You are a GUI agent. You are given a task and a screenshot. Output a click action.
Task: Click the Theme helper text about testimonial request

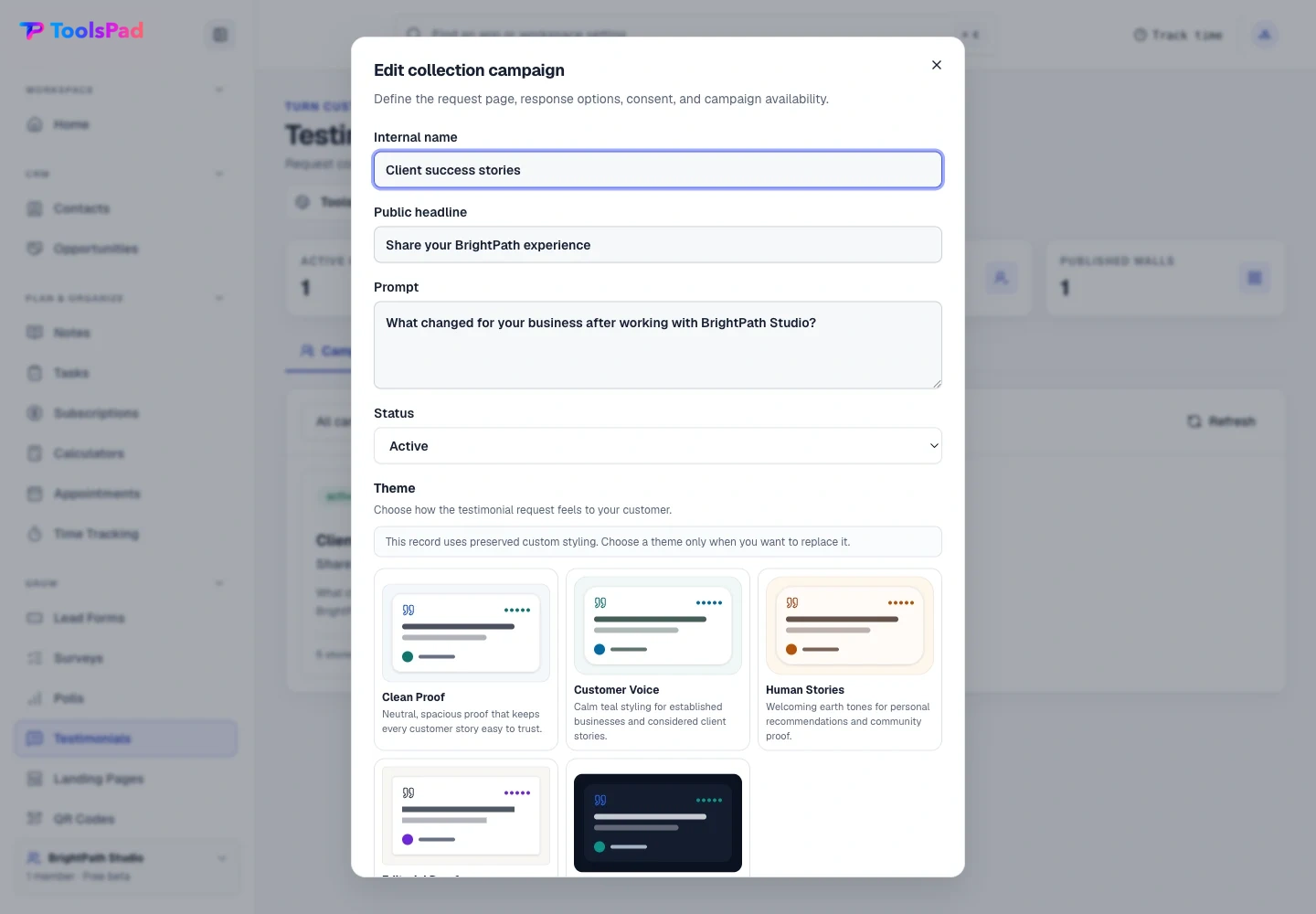pos(523,510)
